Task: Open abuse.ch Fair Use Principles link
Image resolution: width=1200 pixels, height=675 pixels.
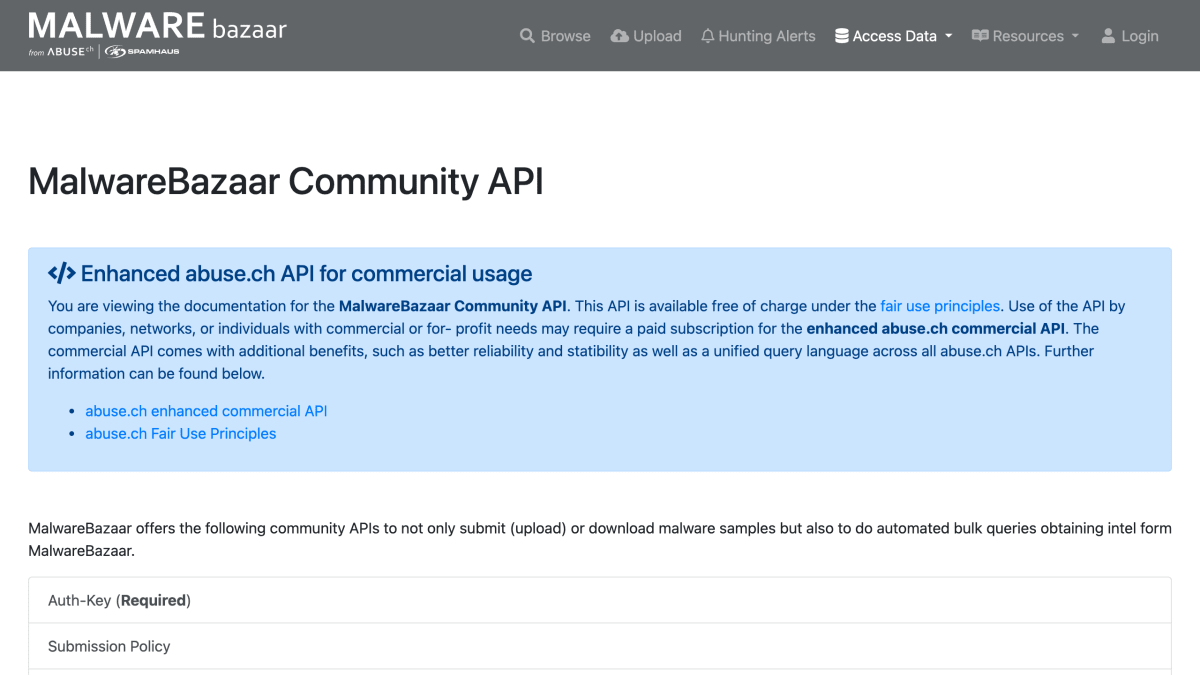Action: [180, 433]
